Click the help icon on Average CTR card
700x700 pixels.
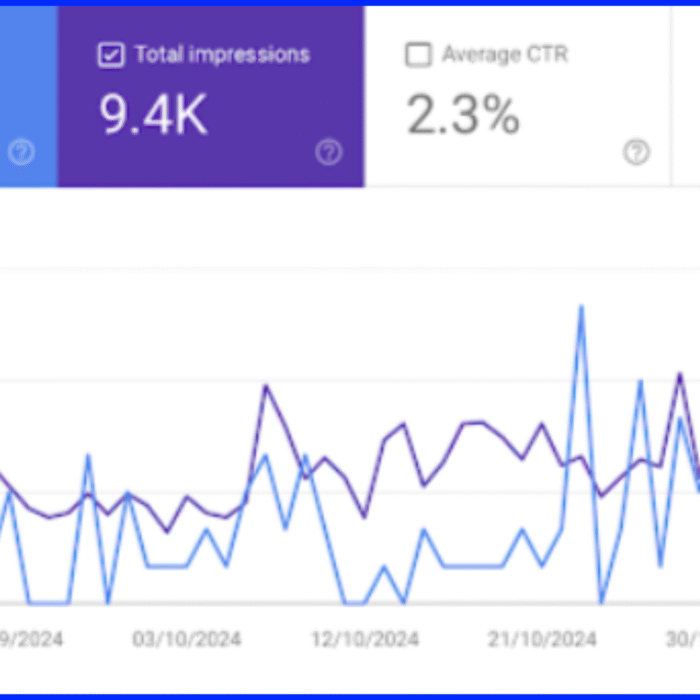point(636,152)
